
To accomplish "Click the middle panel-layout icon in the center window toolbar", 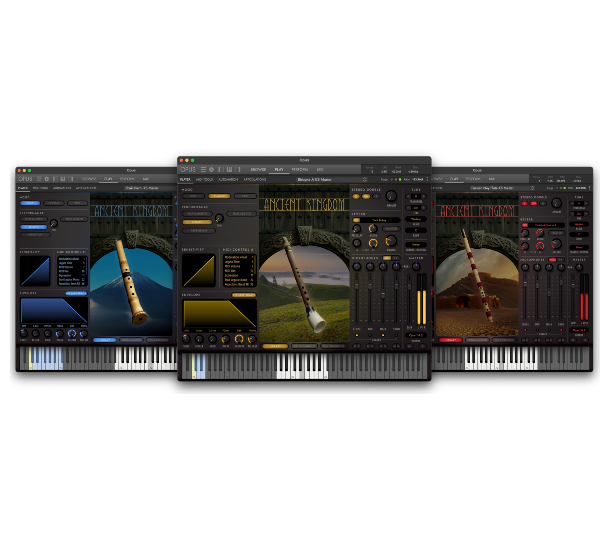I will 229,169.
